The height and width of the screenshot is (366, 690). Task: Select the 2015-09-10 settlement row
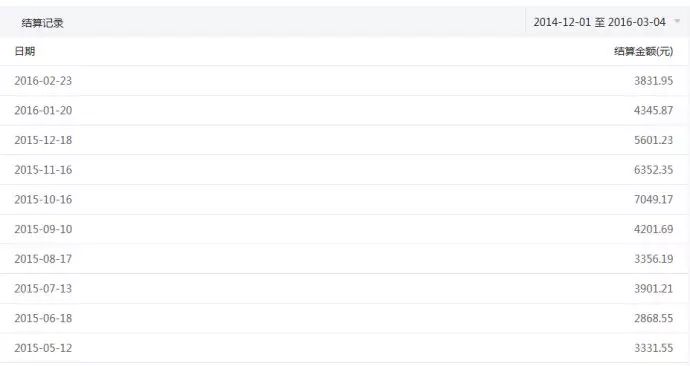[x=344, y=229]
